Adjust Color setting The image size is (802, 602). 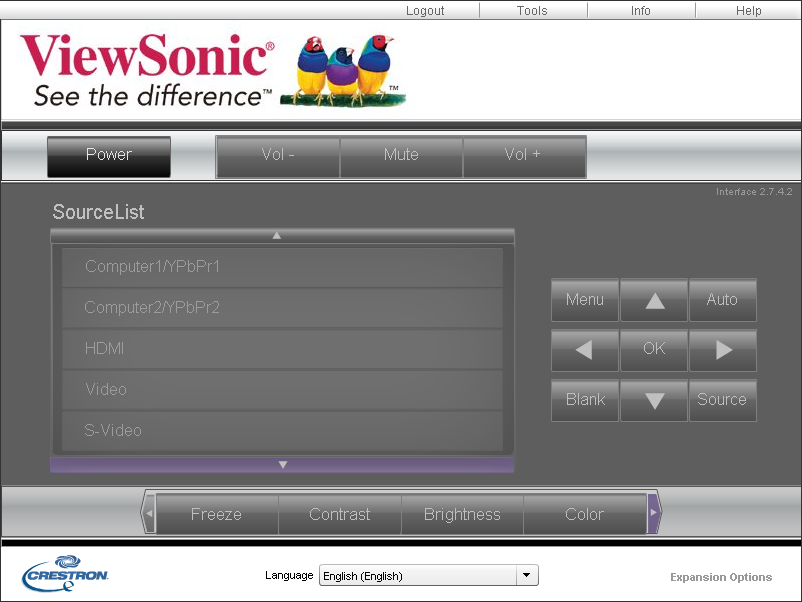pyautogui.click(x=585, y=514)
